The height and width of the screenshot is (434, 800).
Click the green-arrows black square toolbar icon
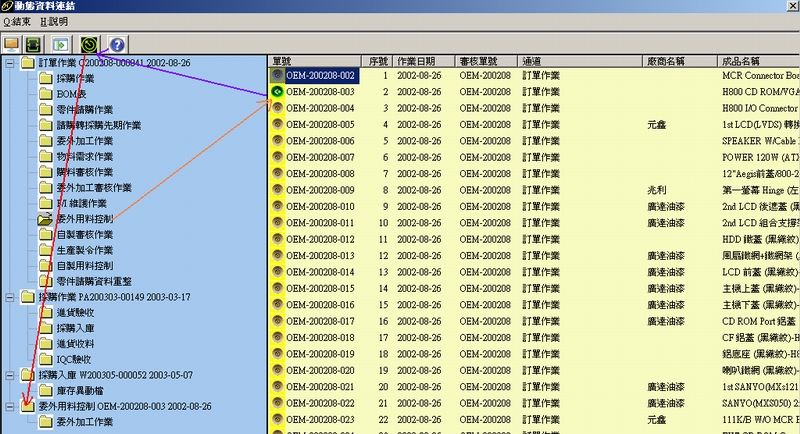click(34, 44)
